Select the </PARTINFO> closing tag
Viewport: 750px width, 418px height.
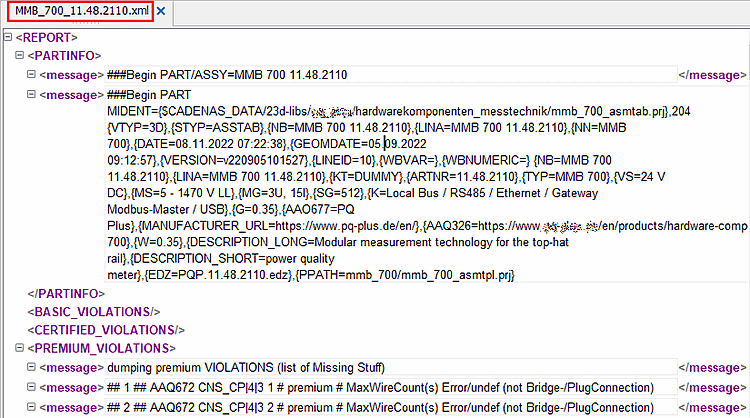[66, 294]
